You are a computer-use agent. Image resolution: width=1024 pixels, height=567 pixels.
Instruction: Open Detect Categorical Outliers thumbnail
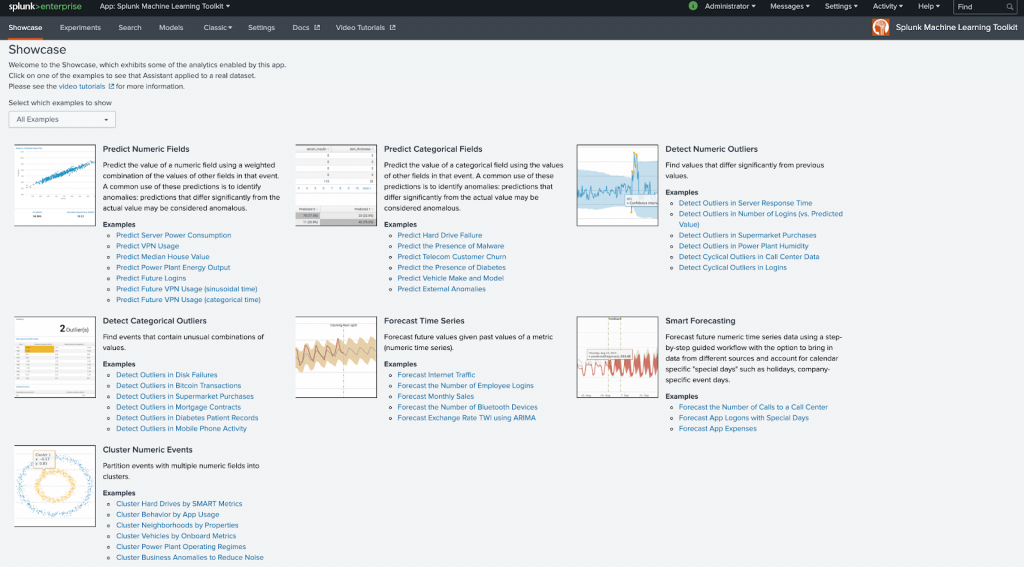55,357
